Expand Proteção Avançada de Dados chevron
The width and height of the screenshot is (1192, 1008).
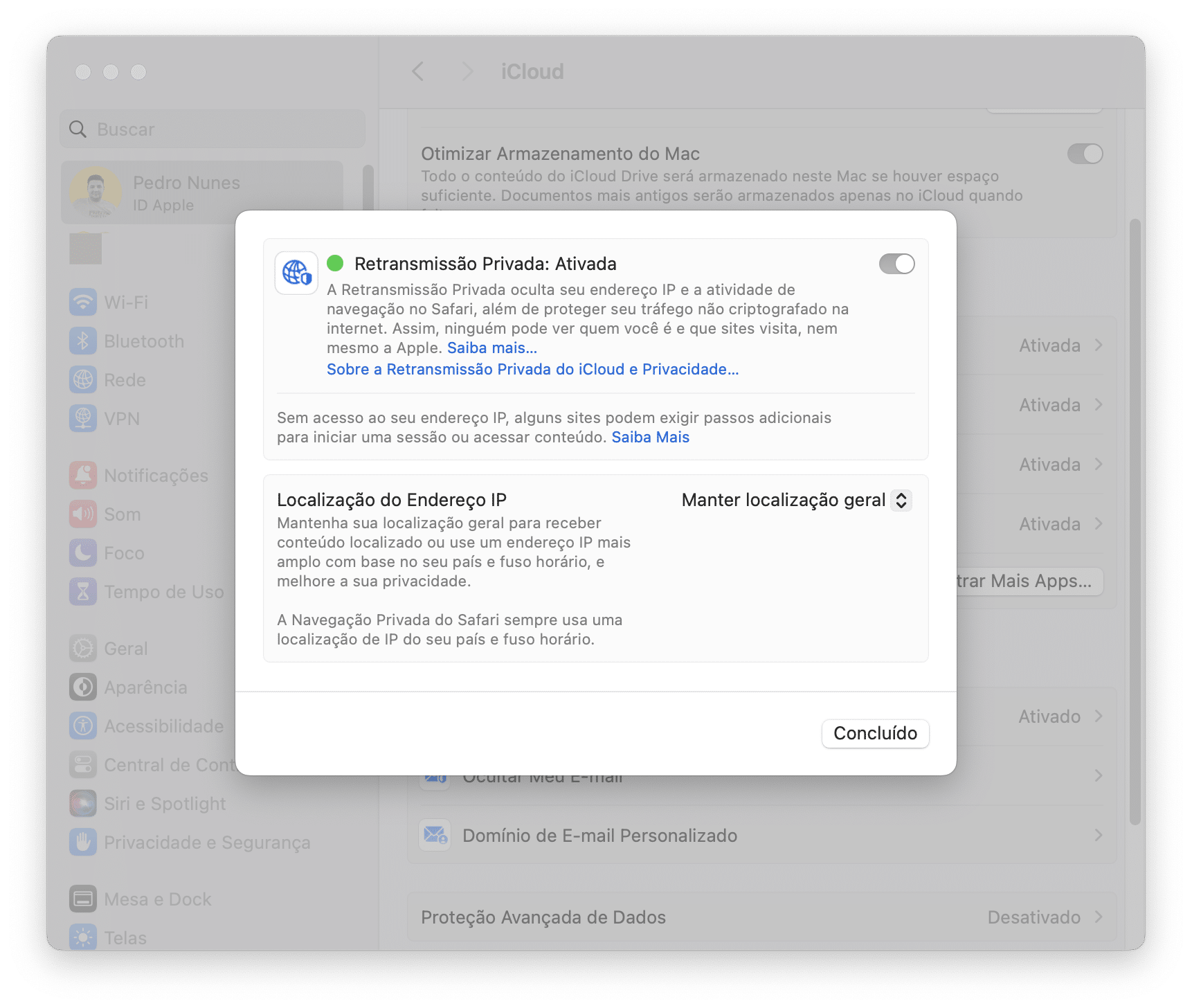point(1099,917)
